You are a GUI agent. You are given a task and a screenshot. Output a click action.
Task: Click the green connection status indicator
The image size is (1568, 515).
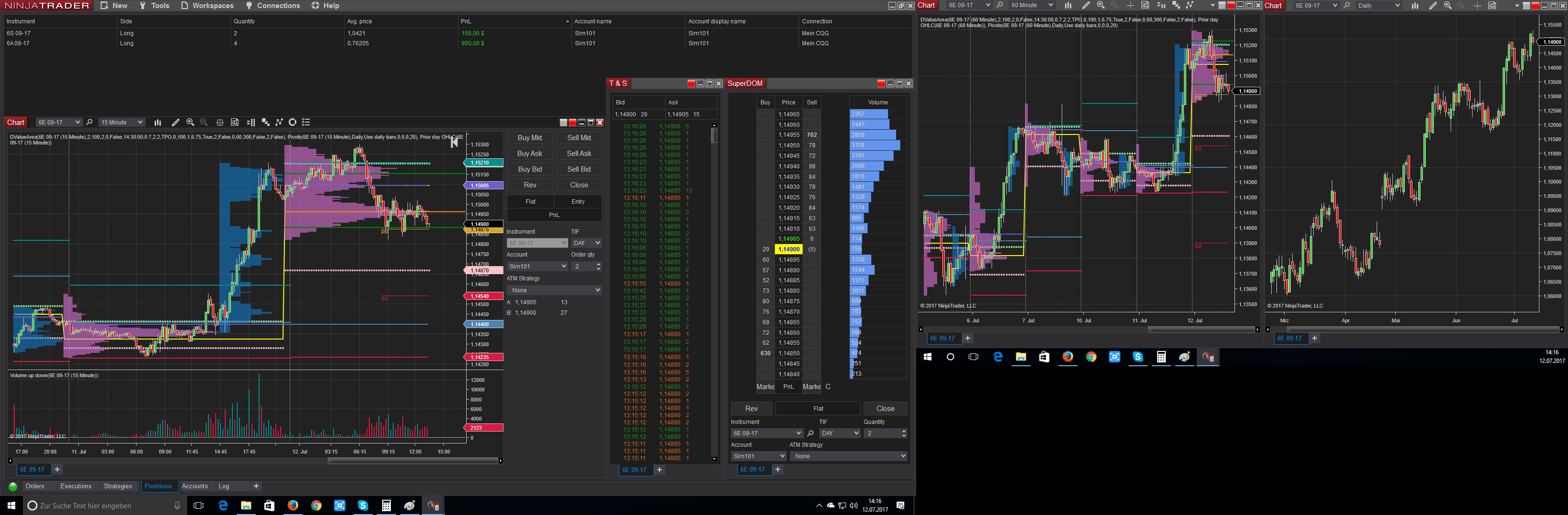(13, 486)
